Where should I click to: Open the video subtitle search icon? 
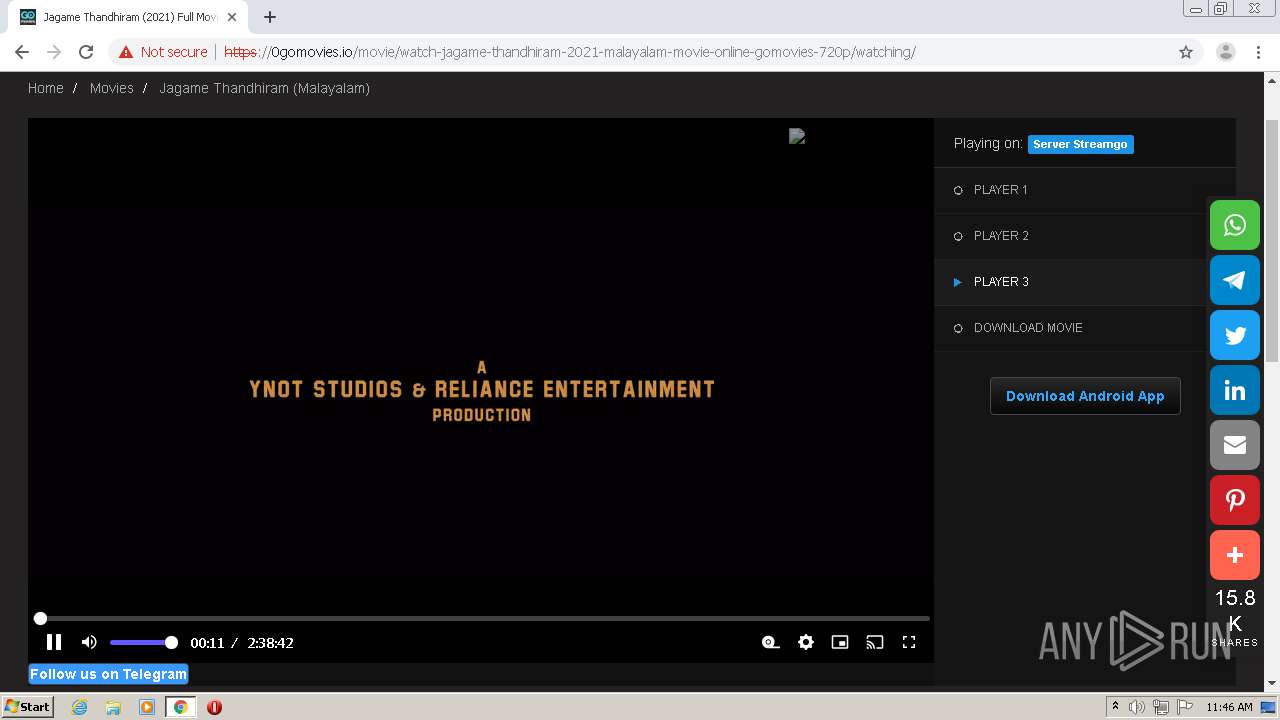click(x=770, y=642)
